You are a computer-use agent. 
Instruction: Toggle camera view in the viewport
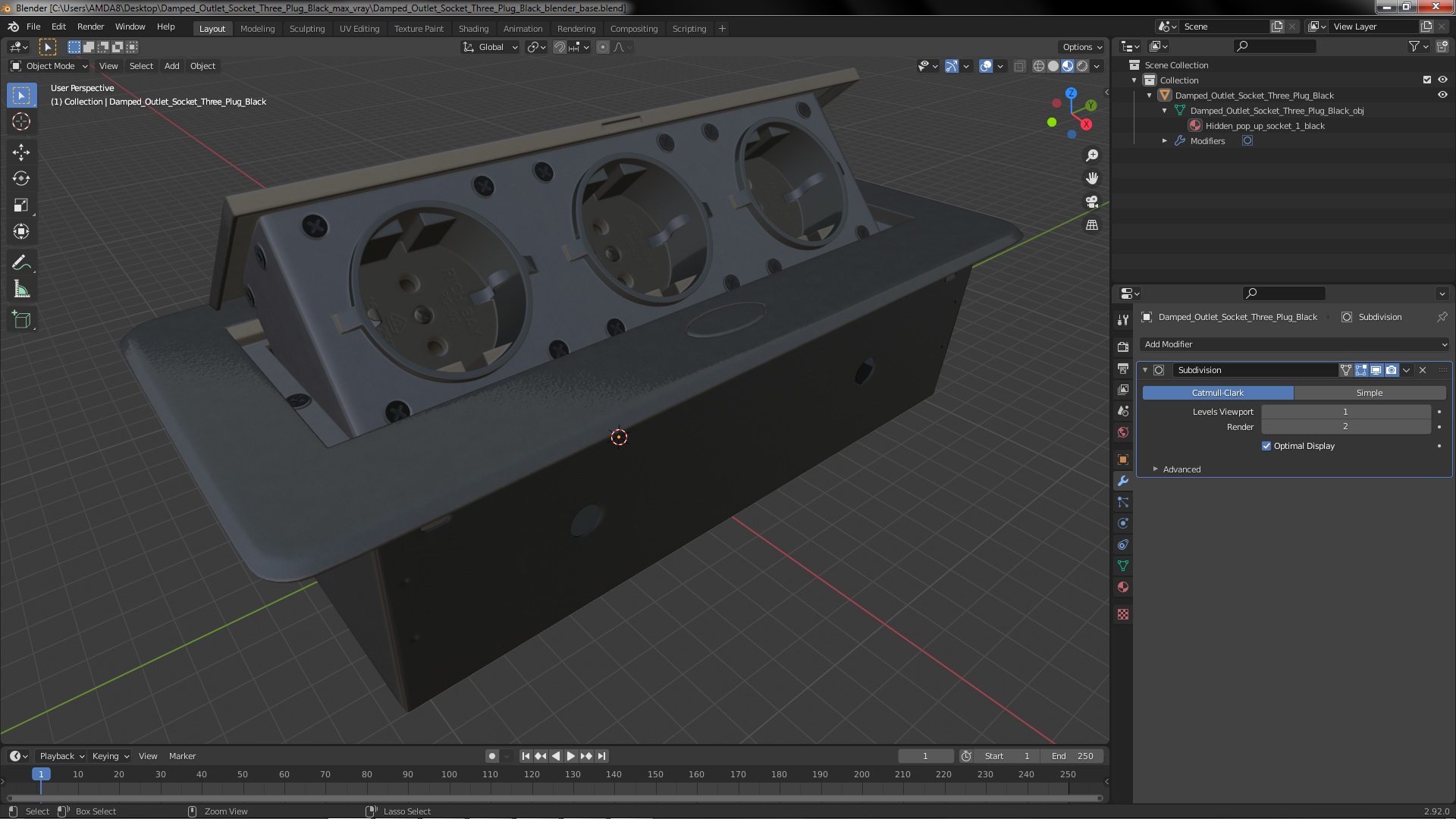1092,202
